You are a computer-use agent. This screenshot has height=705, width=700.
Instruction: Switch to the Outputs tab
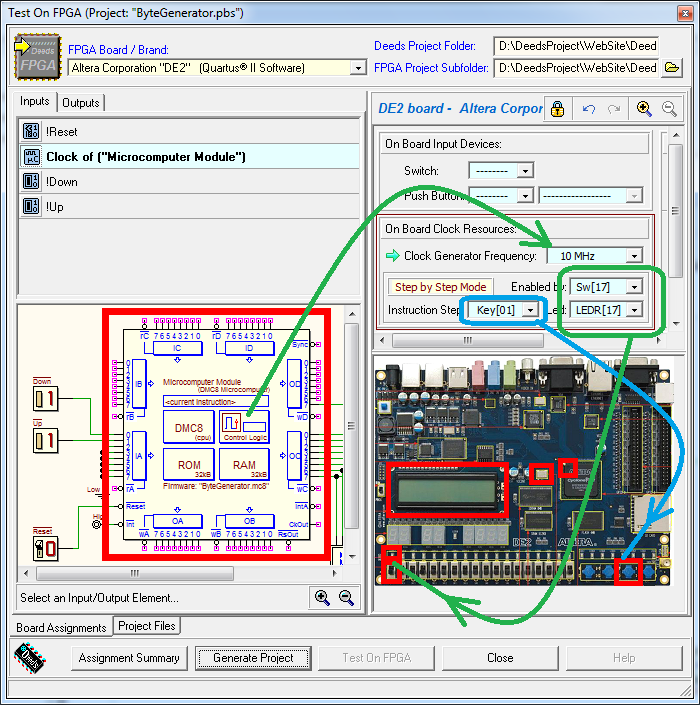[81, 103]
